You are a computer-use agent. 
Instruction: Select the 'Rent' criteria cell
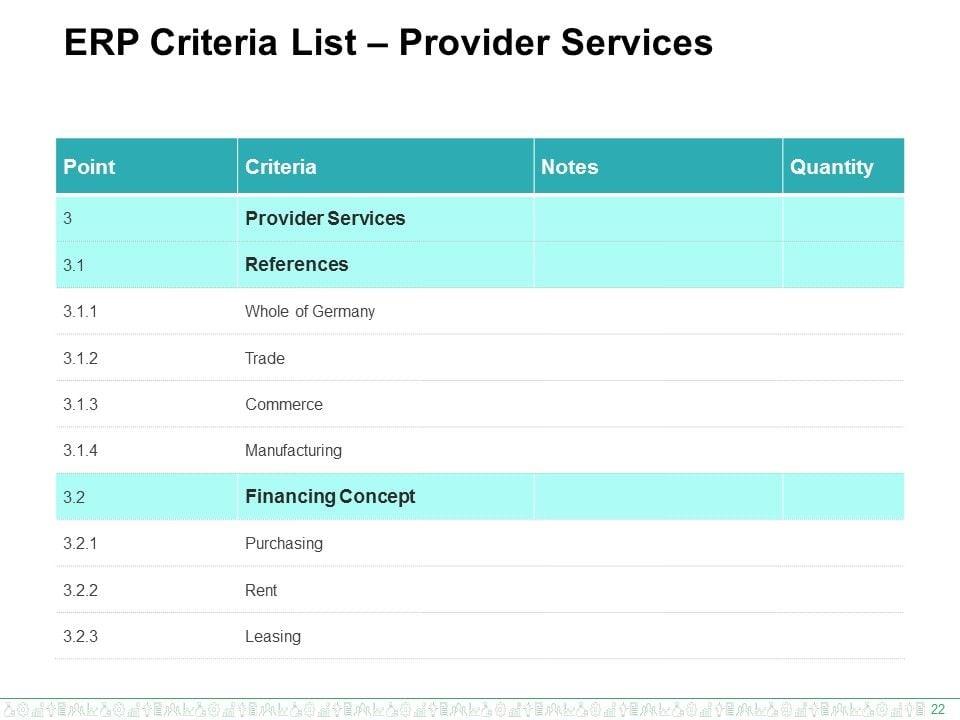tap(261, 590)
